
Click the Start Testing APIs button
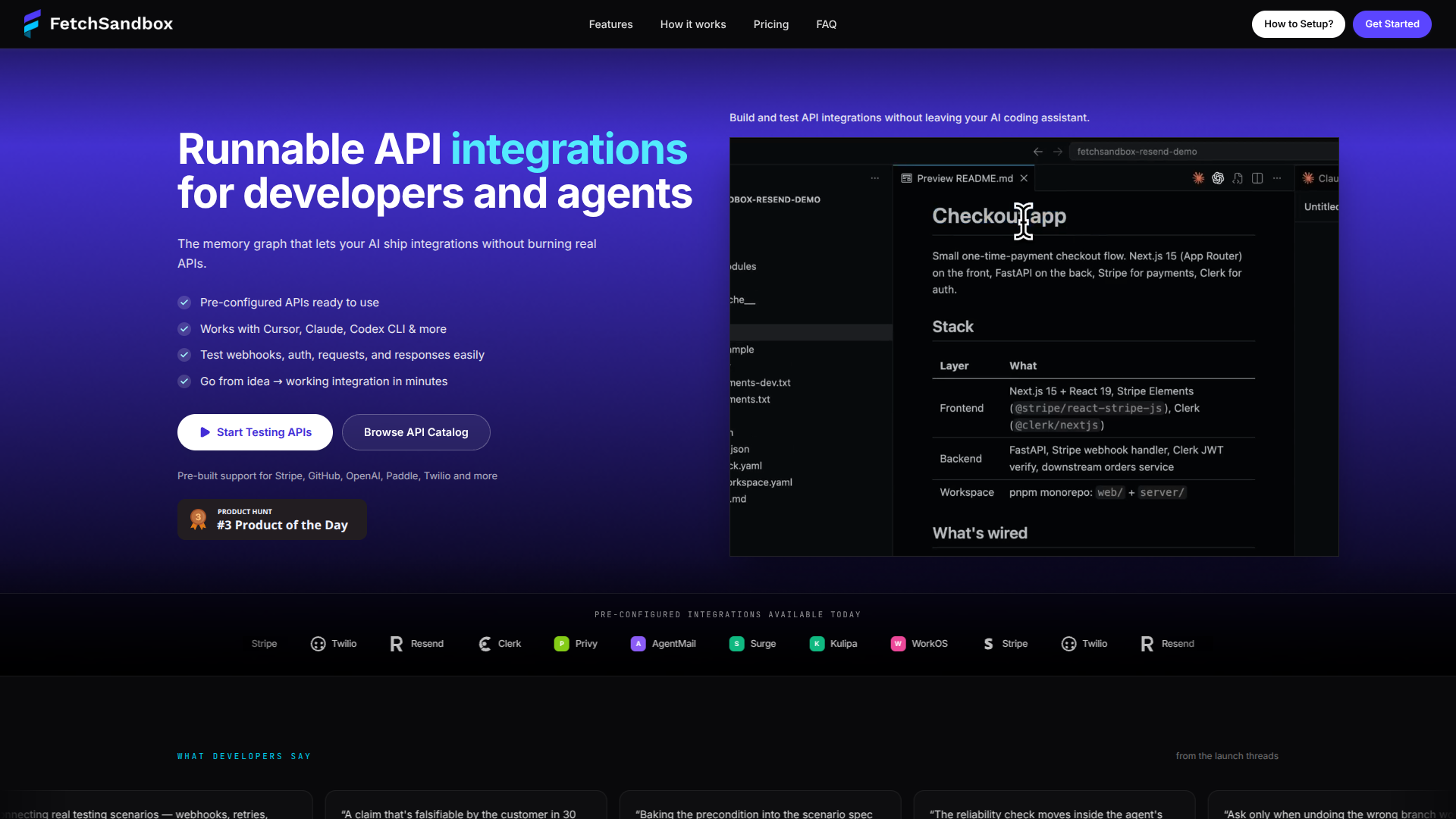[x=255, y=432]
